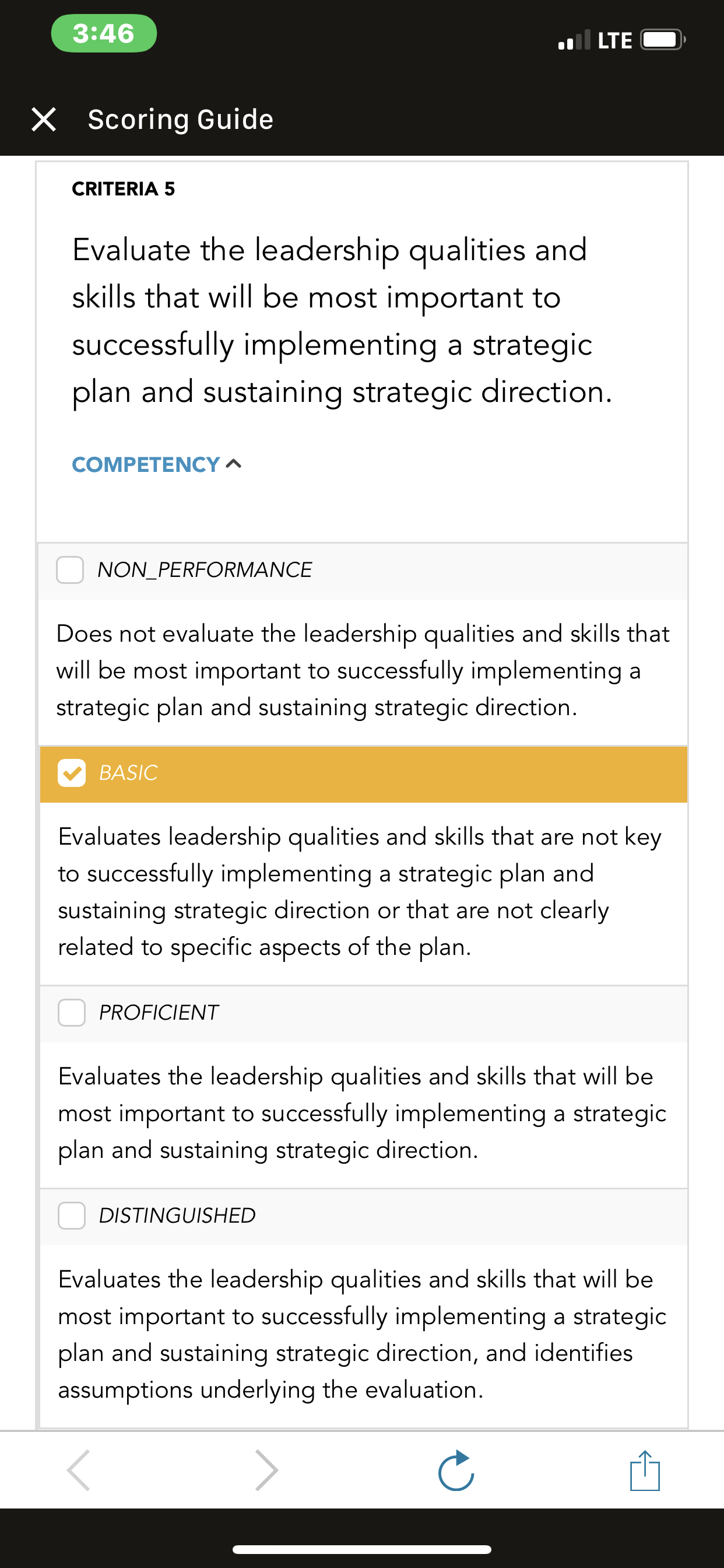Check the NON_PERFORMANCE checkbox
Viewport: 724px width, 1568px height.
pos(70,570)
